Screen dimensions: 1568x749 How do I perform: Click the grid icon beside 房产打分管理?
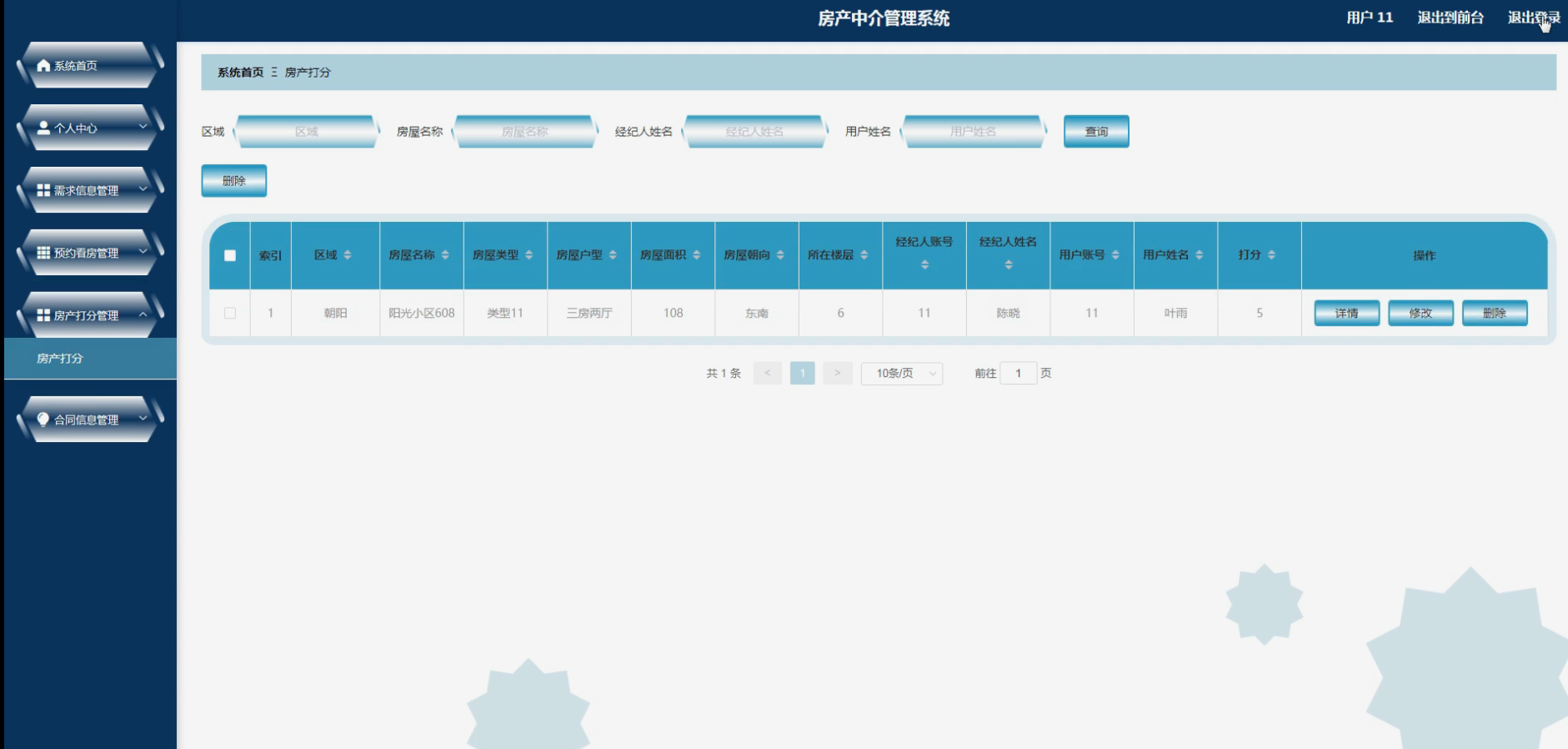click(x=43, y=315)
